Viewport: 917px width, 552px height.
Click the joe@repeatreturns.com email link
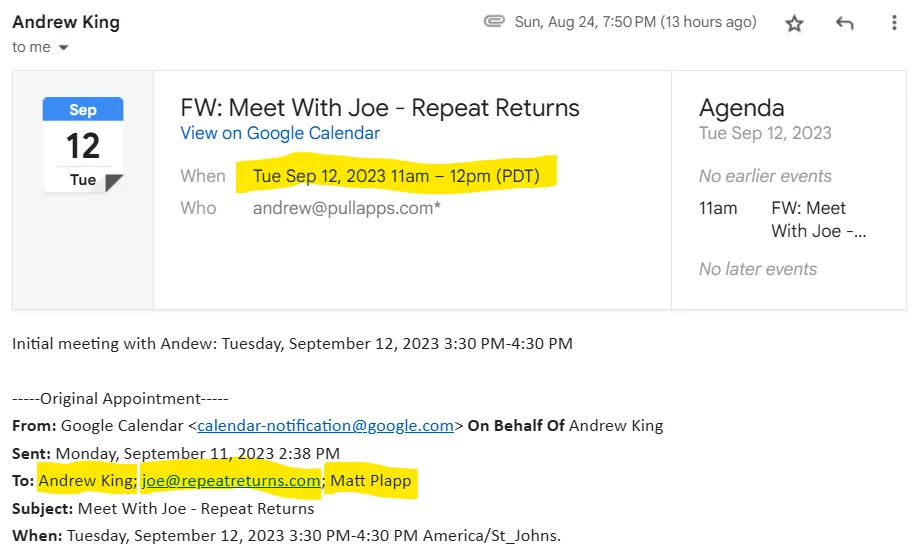231,481
